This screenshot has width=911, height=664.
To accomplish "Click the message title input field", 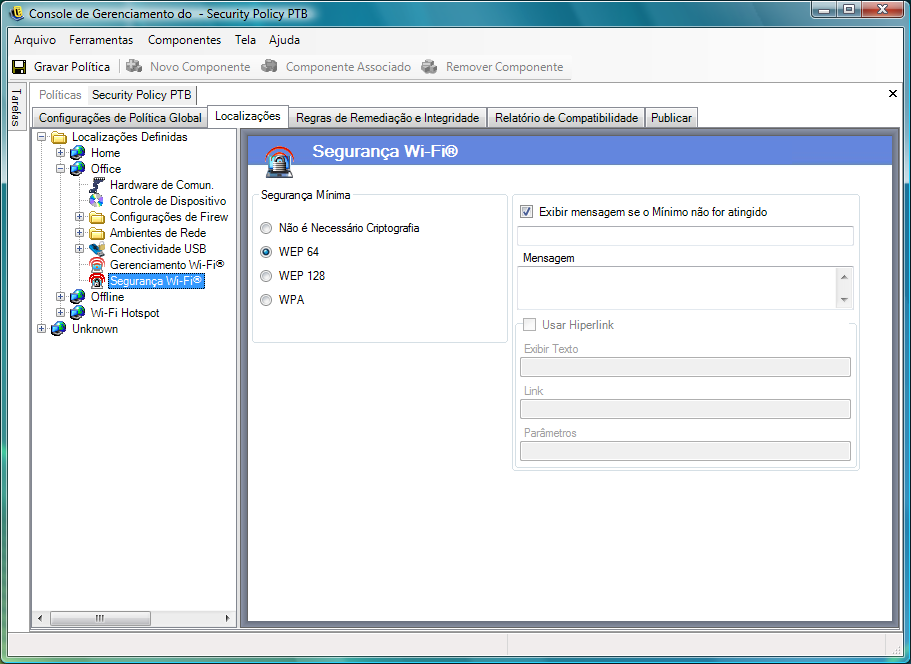I will [x=685, y=236].
